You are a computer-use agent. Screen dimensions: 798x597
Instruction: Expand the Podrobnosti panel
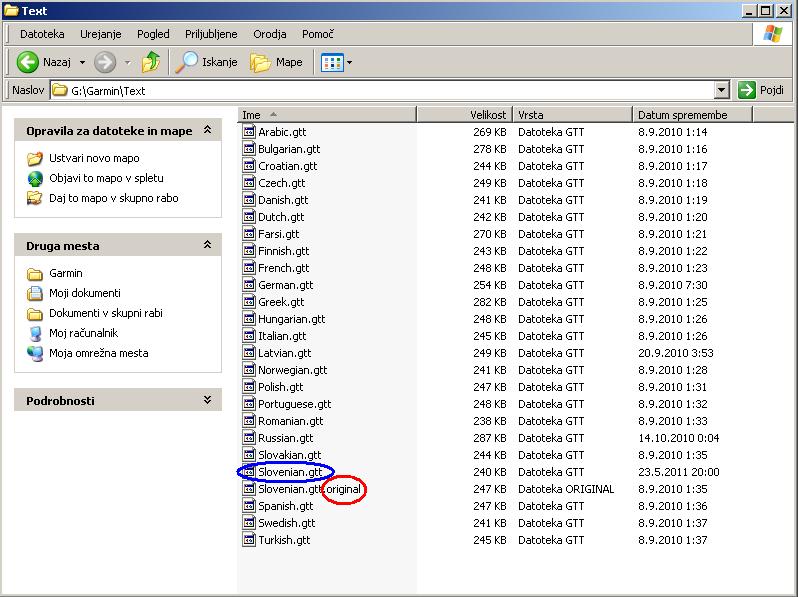click(208, 400)
